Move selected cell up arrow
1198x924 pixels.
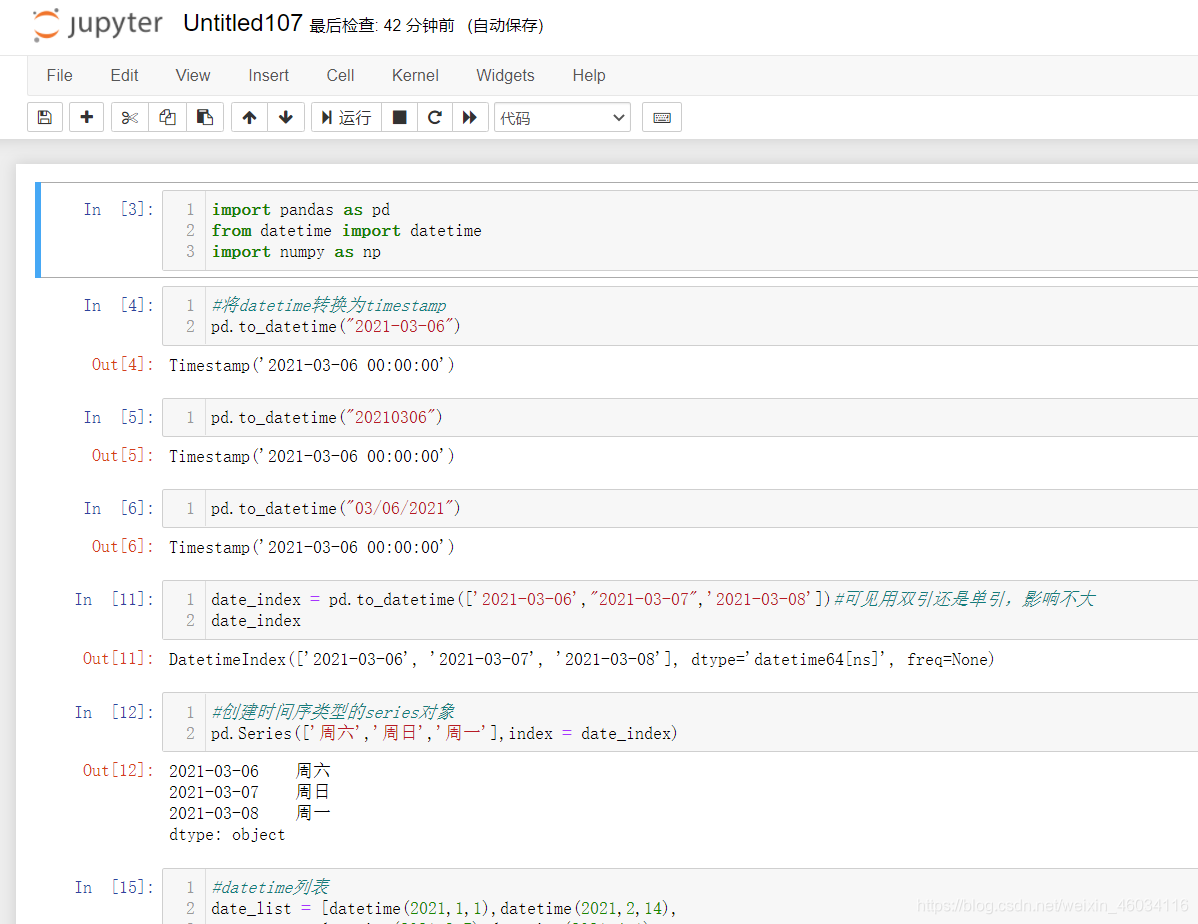tap(249, 117)
